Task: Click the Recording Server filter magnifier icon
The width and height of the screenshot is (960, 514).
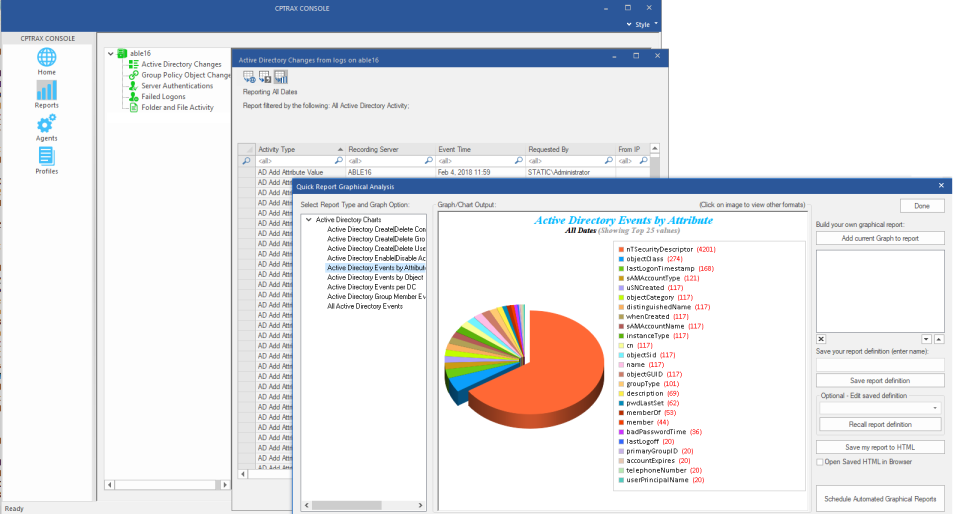Action: [429, 160]
